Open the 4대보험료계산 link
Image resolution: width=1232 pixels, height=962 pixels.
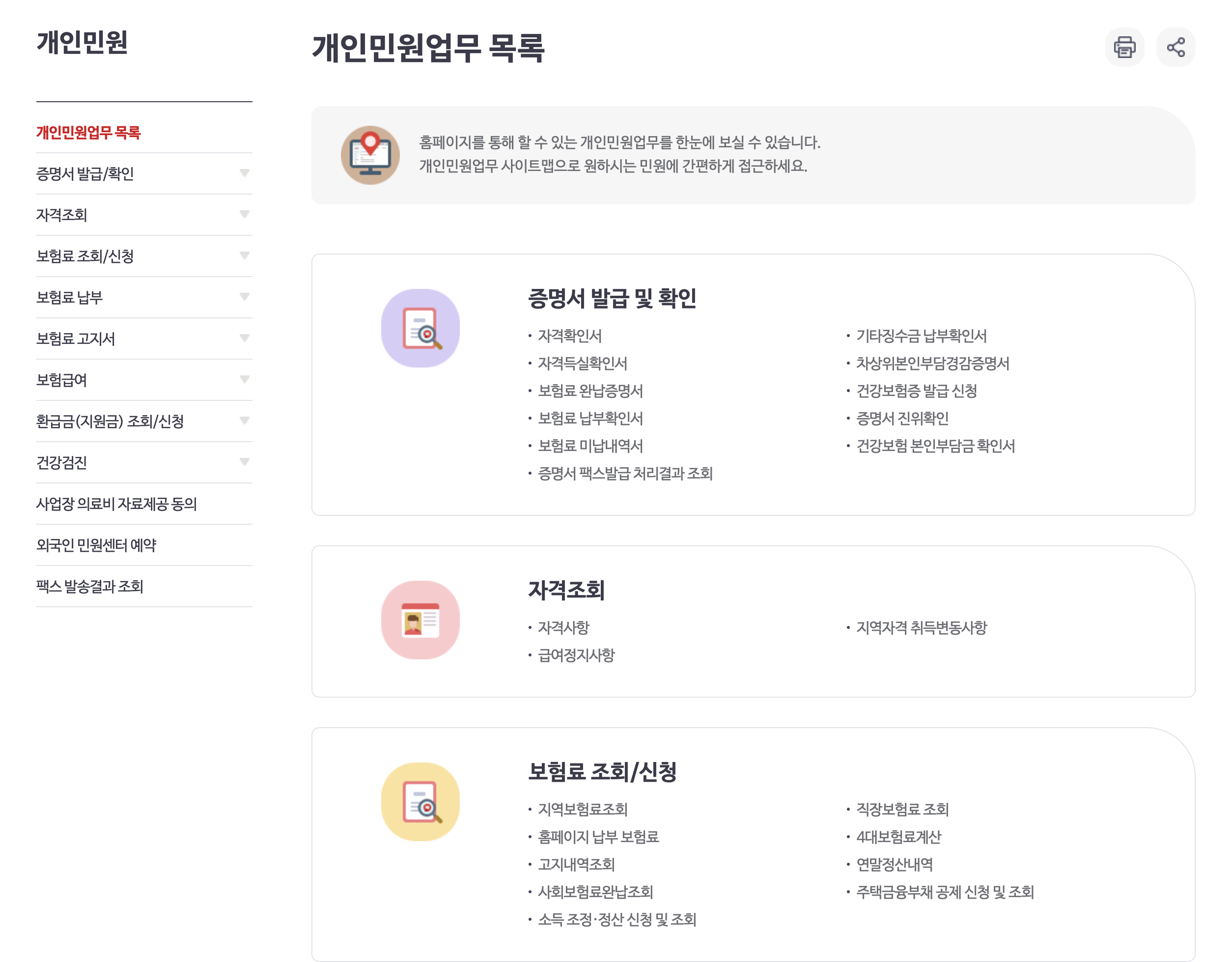898,837
